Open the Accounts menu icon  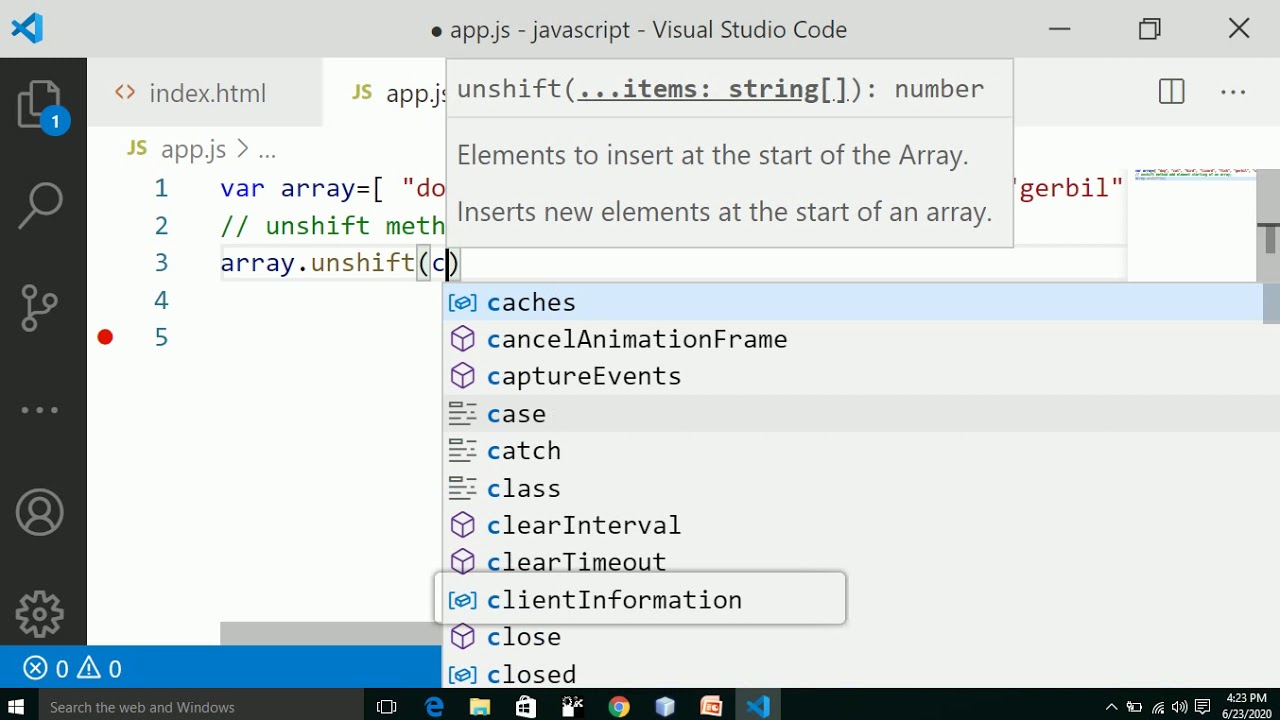[40, 513]
